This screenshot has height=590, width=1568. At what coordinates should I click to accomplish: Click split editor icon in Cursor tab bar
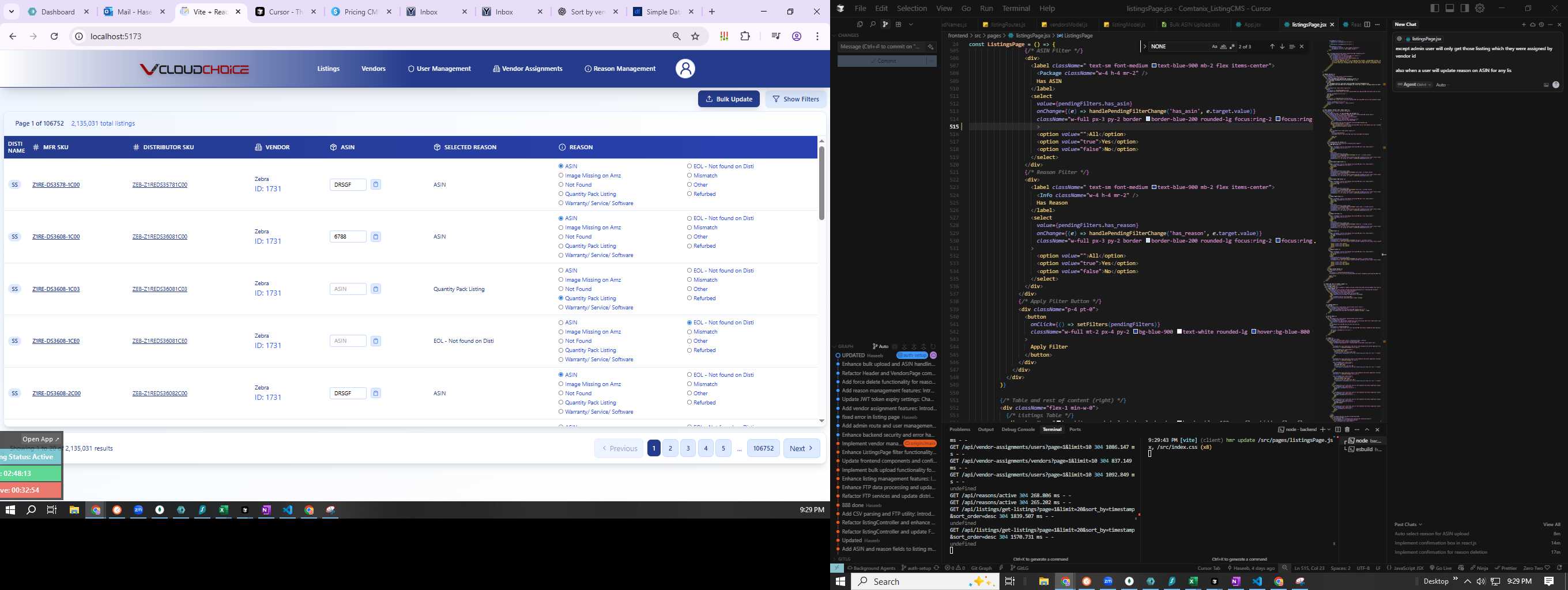point(1367,24)
